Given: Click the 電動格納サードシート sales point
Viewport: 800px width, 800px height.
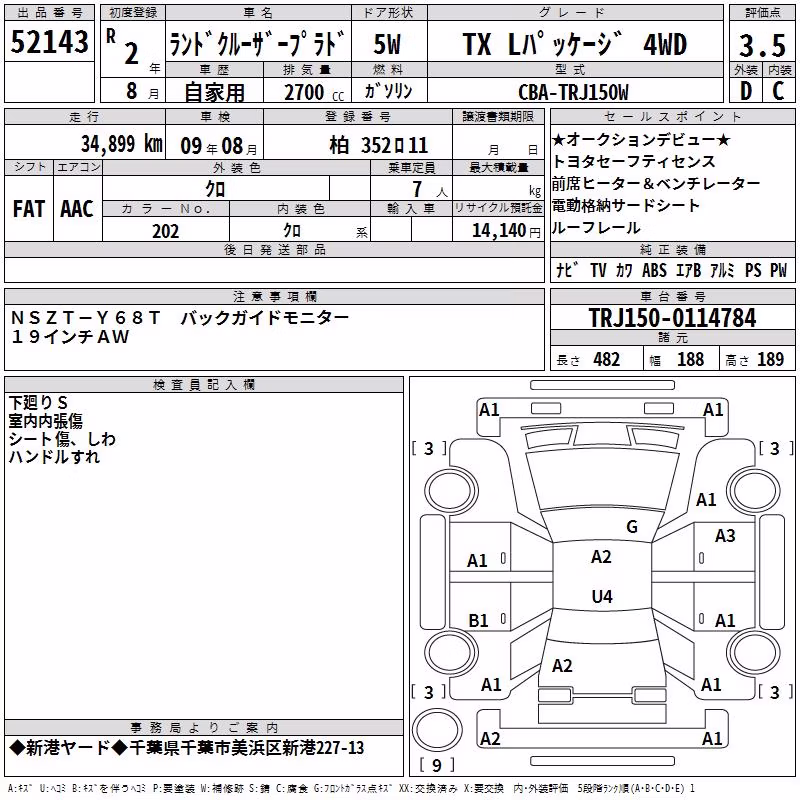Looking at the screenshot, I should click(x=626, y=205).
